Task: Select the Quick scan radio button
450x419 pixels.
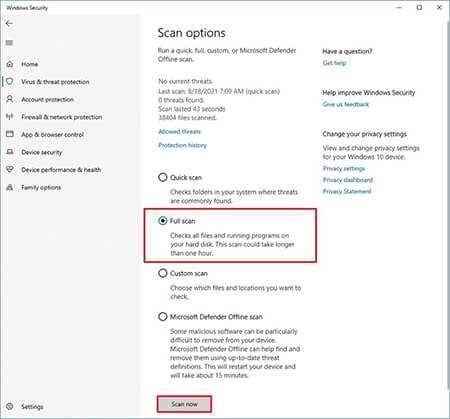Action: point(163,177)
